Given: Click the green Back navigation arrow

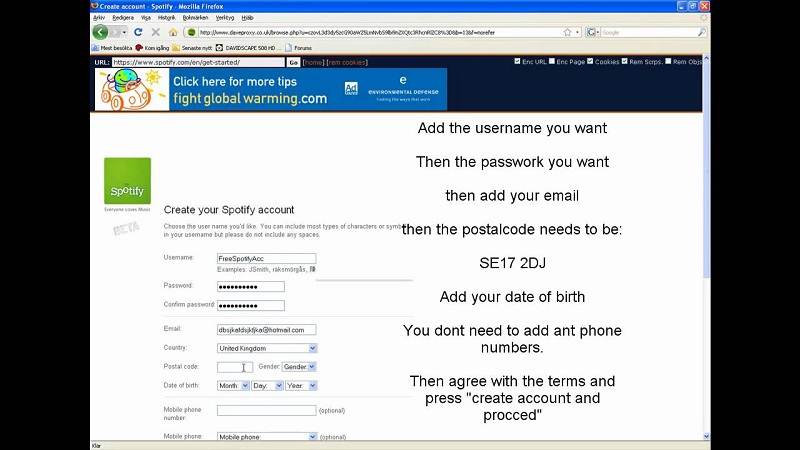Looking at the screenshot, I should (x=101, y=32).
